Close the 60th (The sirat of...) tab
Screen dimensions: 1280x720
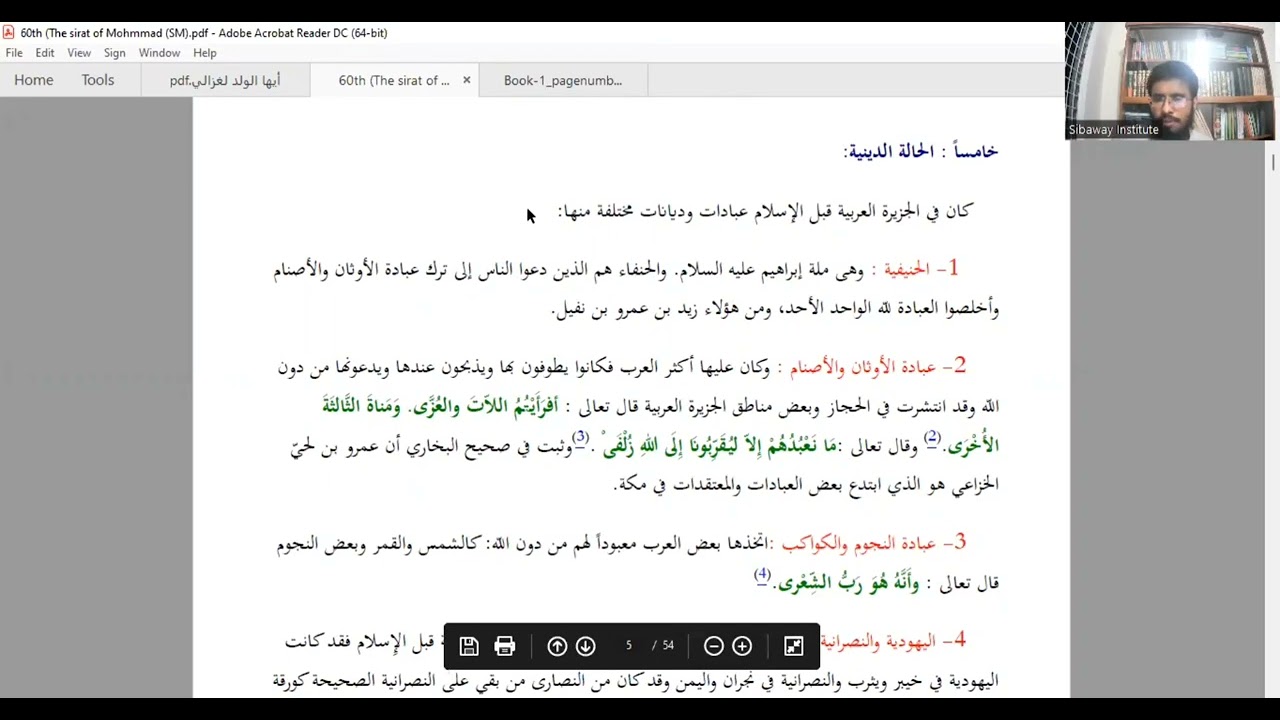tap(466, 80)
